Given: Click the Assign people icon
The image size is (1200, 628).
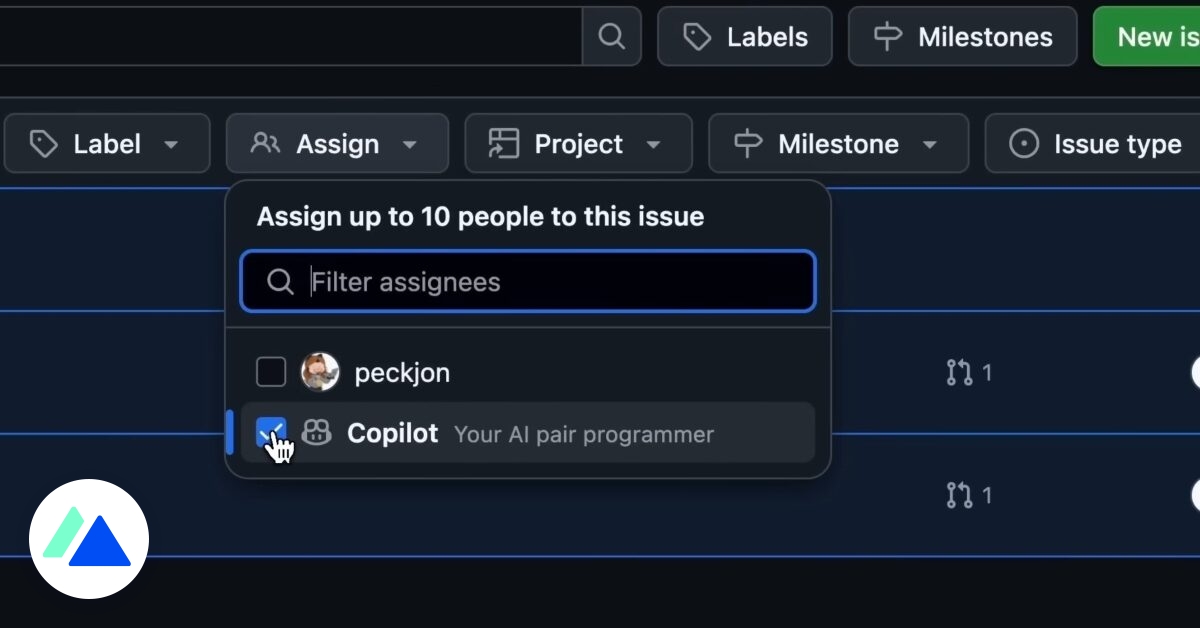Looking at the screenshot, I should coord(265,143).
